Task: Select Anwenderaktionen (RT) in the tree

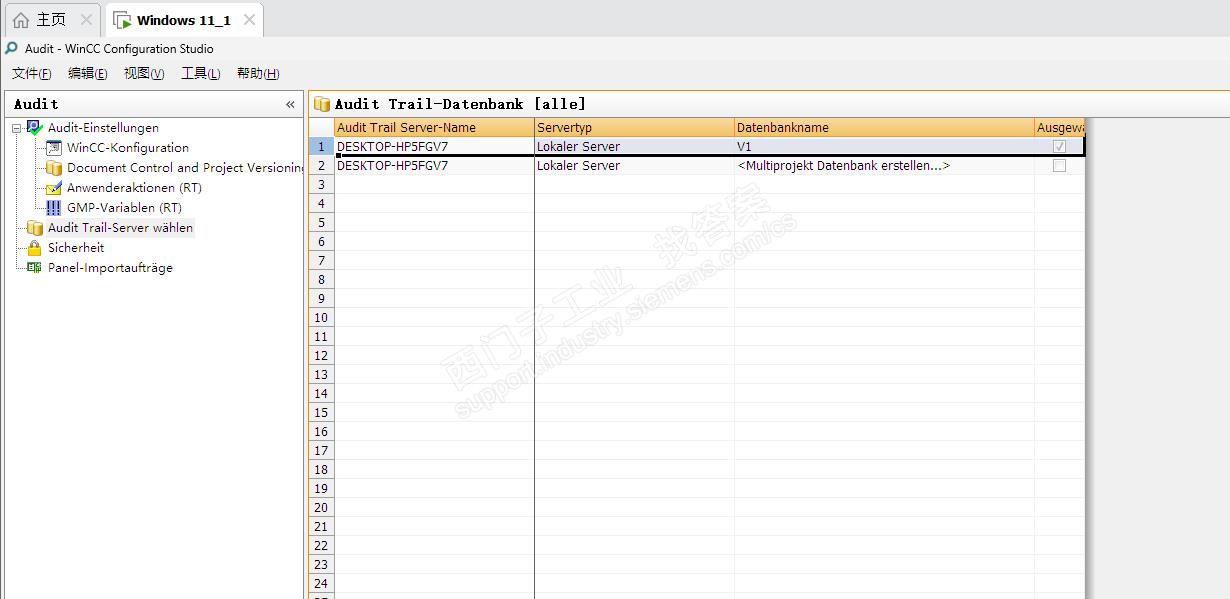Action: click(x=134, y=188)
